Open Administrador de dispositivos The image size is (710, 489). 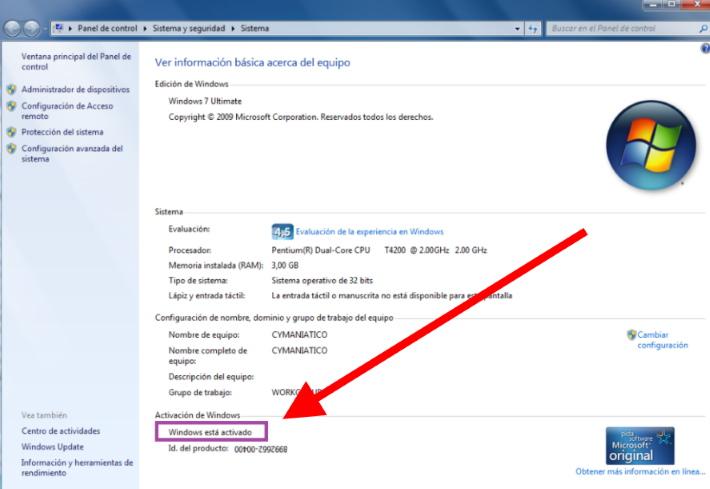point(76,89)
